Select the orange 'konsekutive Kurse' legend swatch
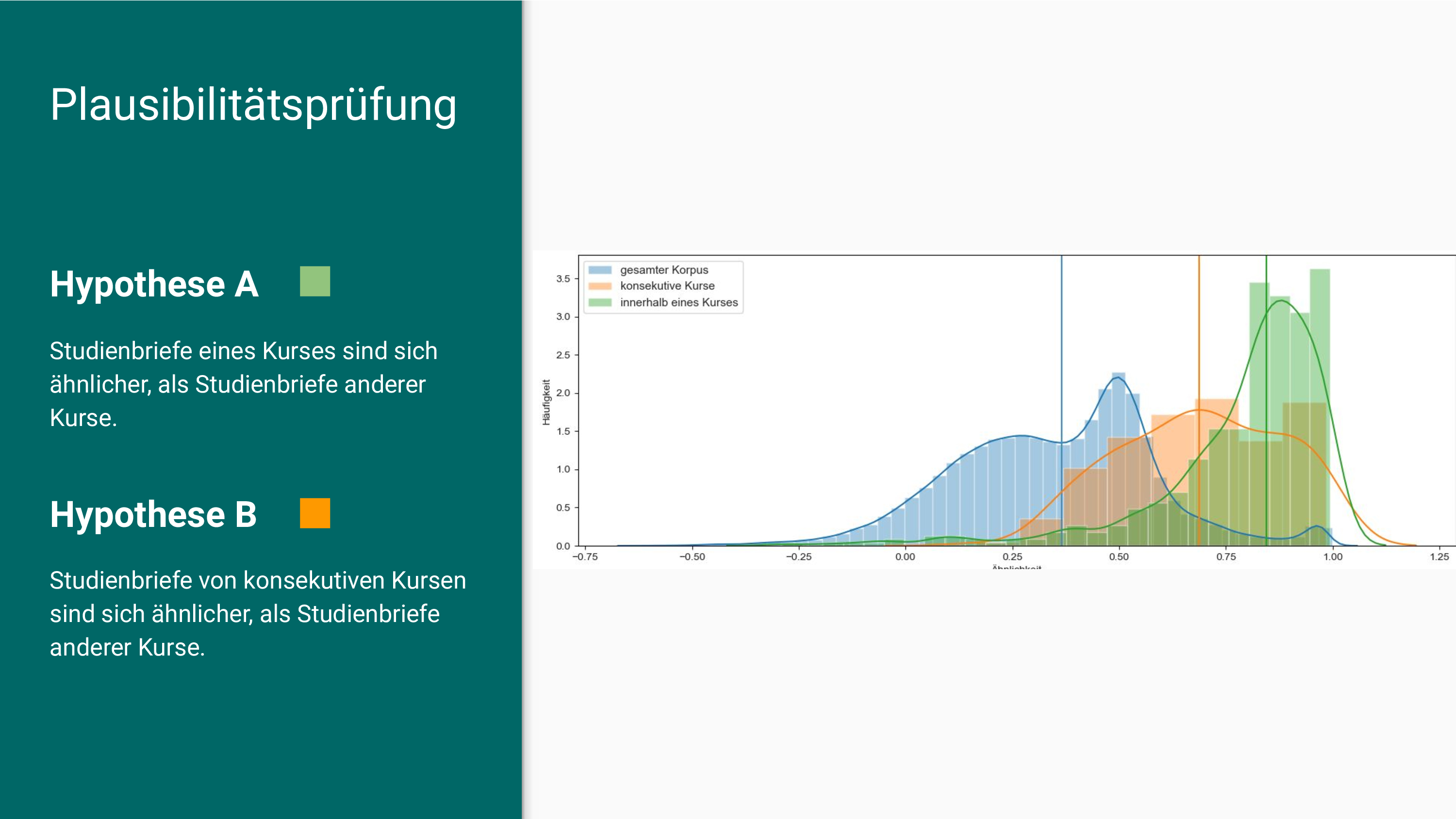 [600, 286]
